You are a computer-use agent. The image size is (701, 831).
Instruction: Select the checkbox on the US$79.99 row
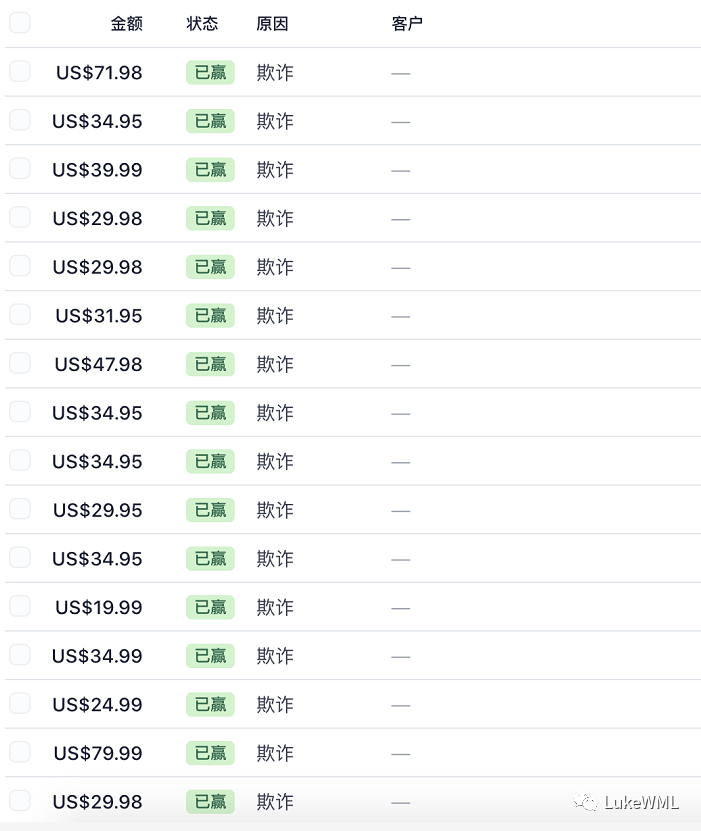(x=20, y=752)
